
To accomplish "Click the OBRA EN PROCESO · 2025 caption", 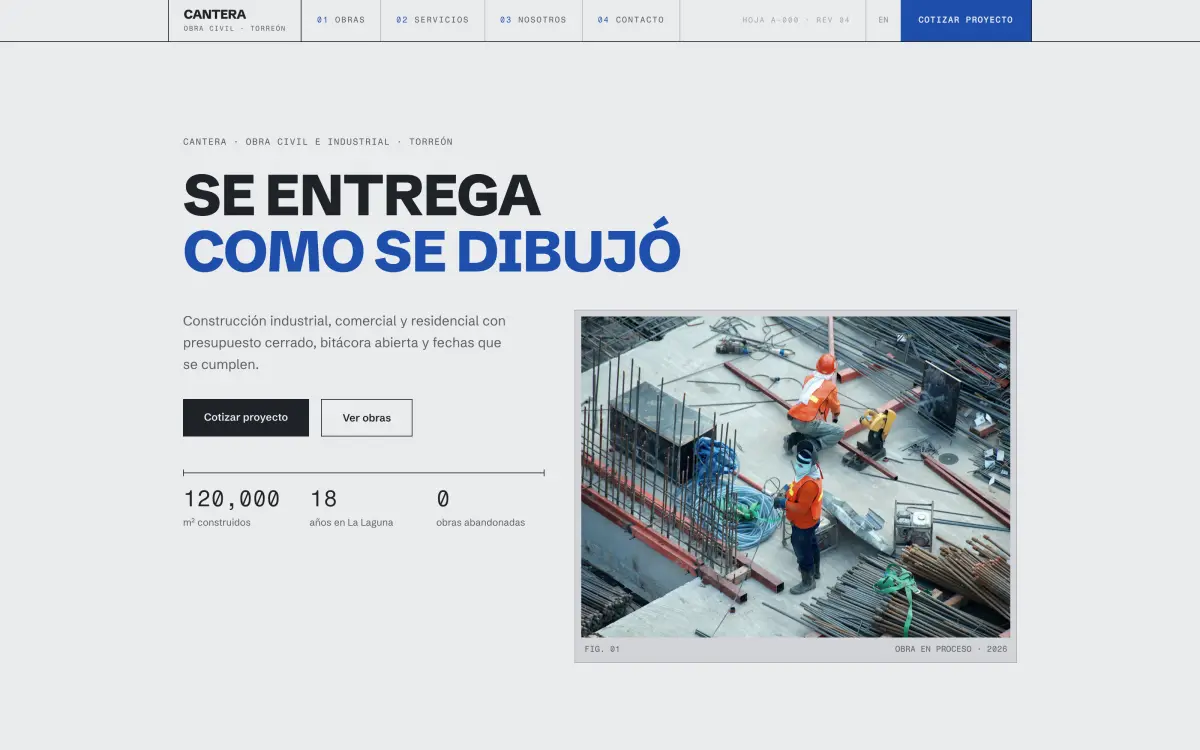I will tap(951, 649).
